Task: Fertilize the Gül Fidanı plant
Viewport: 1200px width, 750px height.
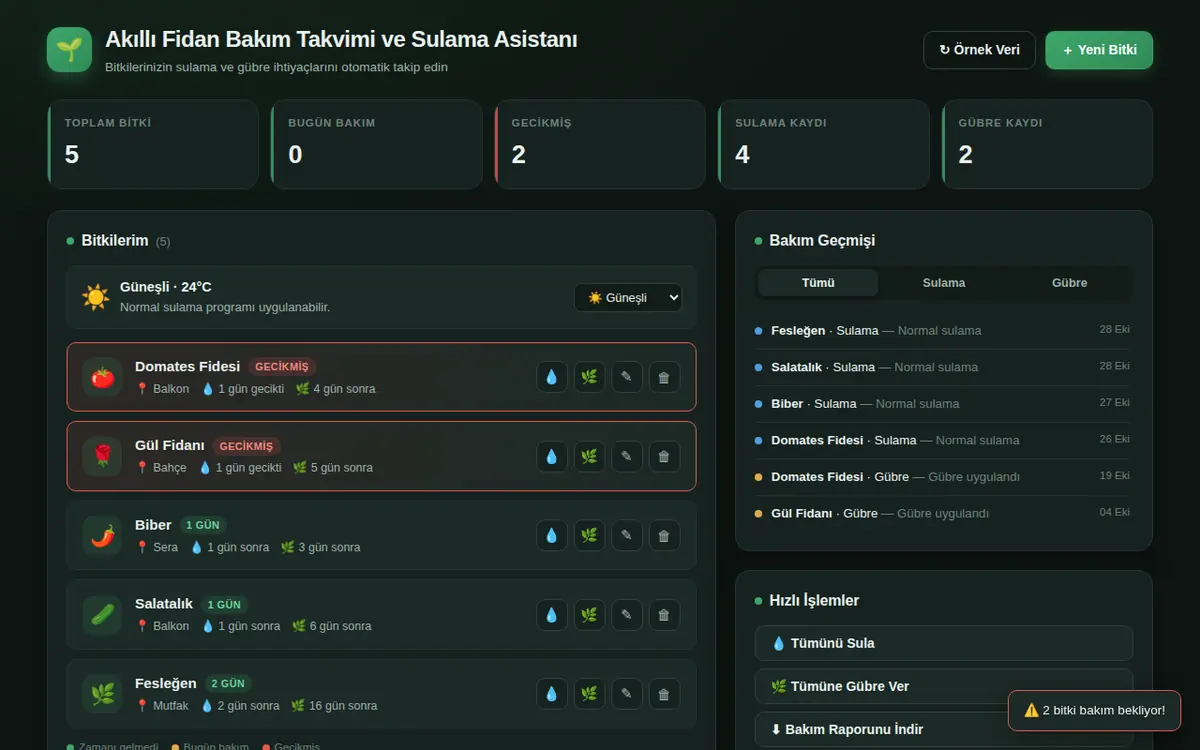Action: [589, 456]
